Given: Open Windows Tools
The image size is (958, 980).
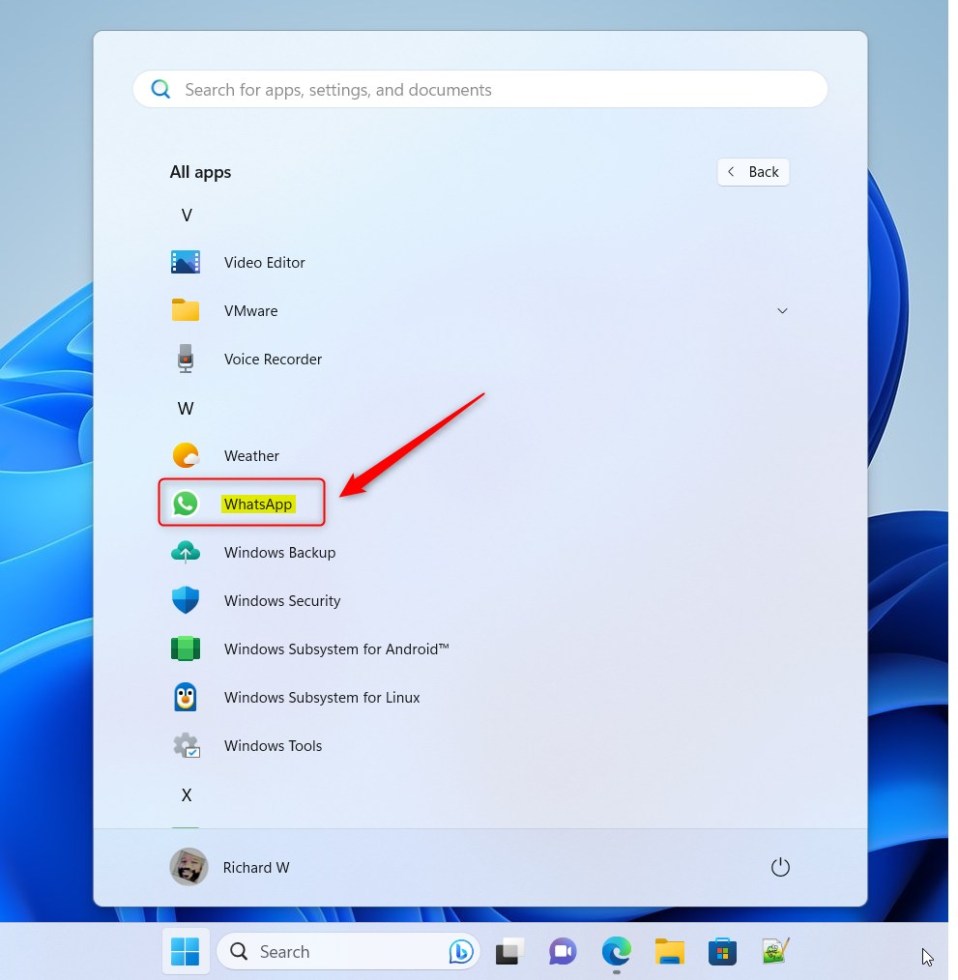Looking at the screenshot, I should point(272,746).
